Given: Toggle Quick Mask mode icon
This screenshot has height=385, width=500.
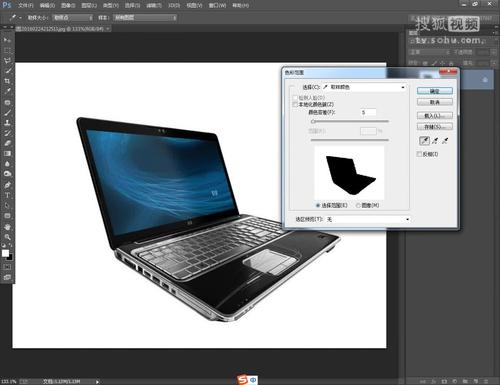Looking at the screenshot, I should (x=7, y=267).
